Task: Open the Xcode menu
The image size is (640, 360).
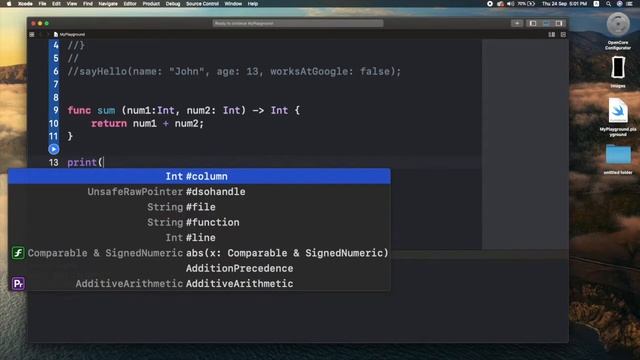Action: [25, 4]
